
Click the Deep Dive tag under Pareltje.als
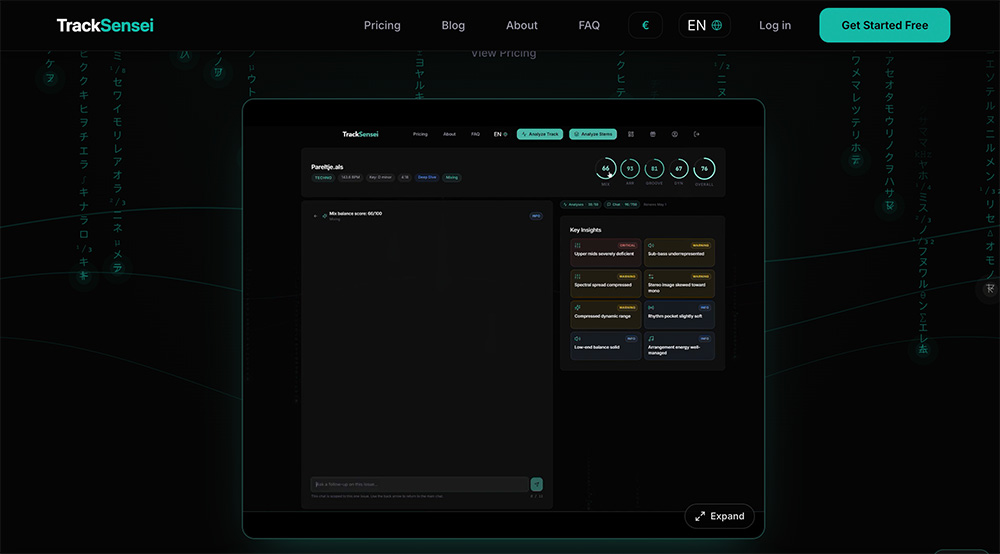pos(427,177)
